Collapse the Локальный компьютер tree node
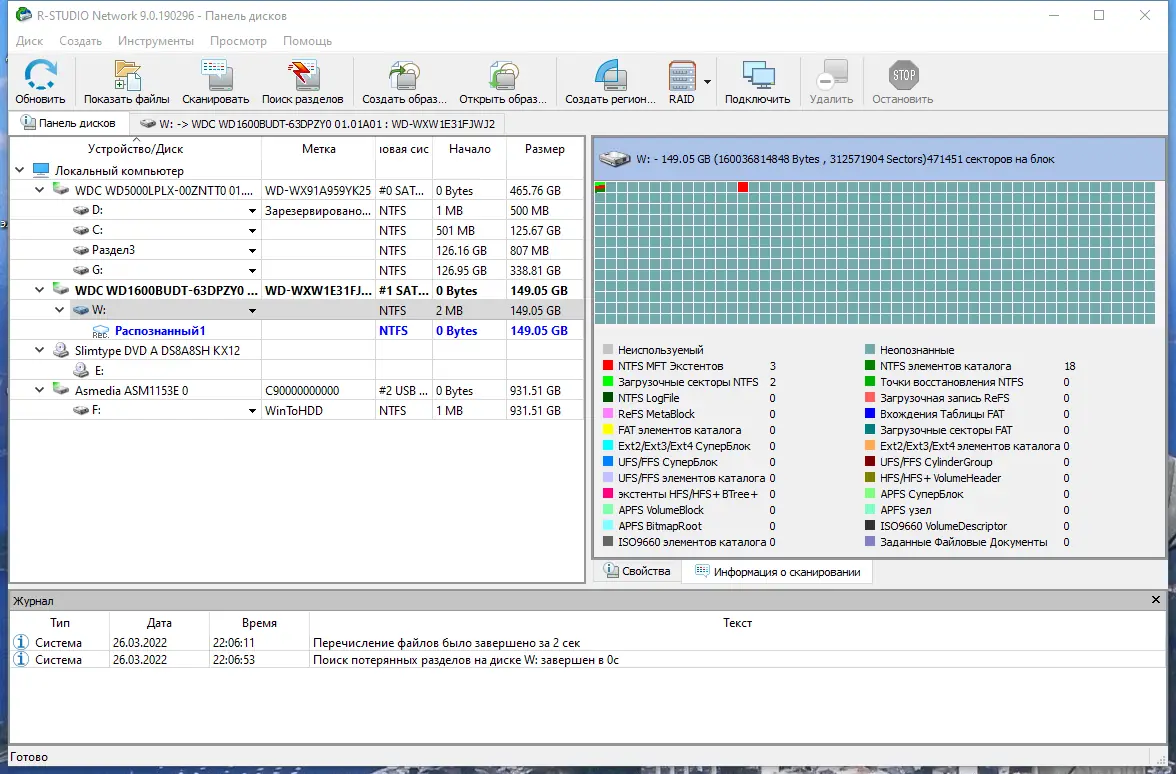The height and width of the screenshot is (774, 1176). [x=20, y=170]
